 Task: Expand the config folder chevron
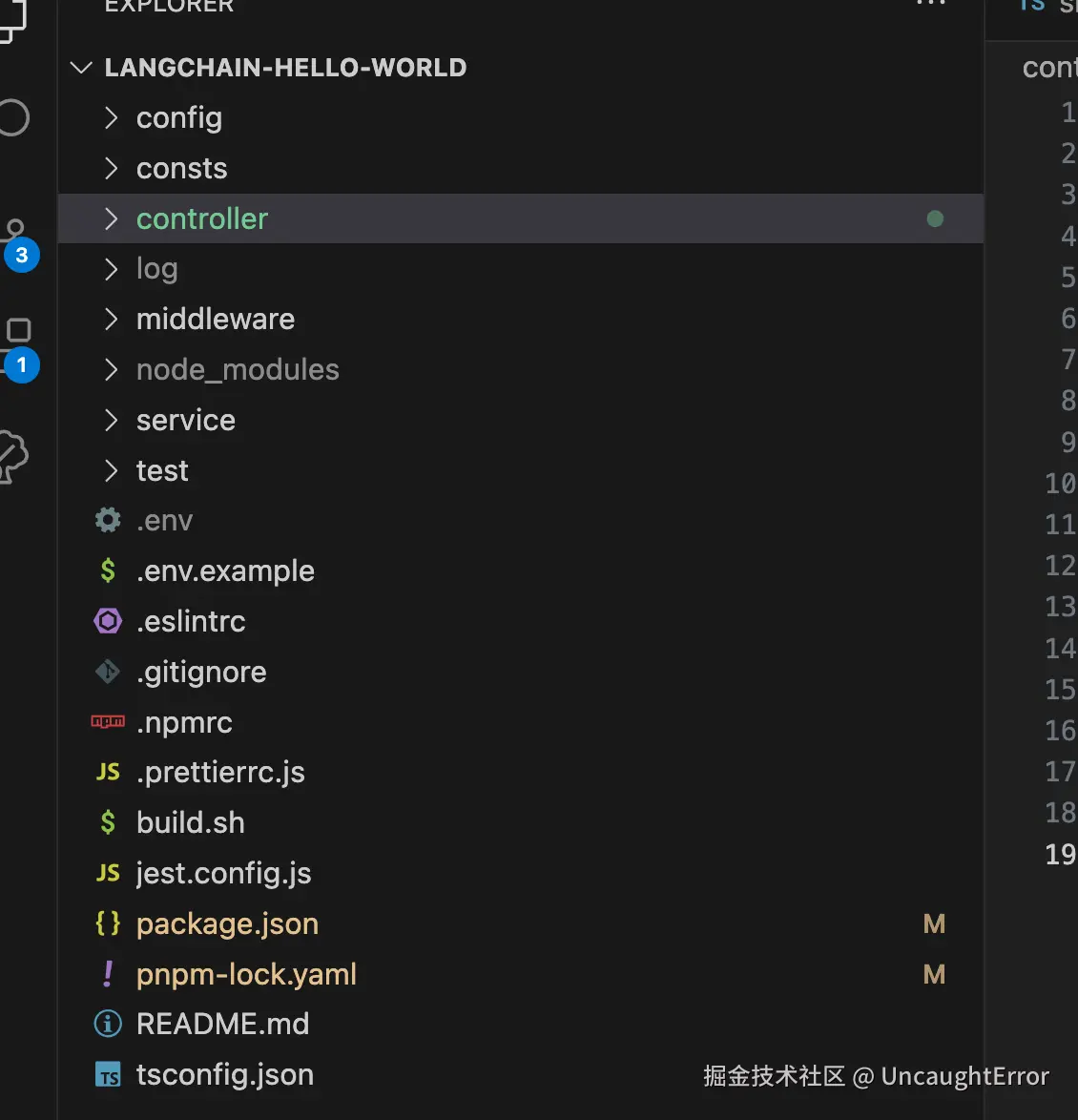point(112,117)
